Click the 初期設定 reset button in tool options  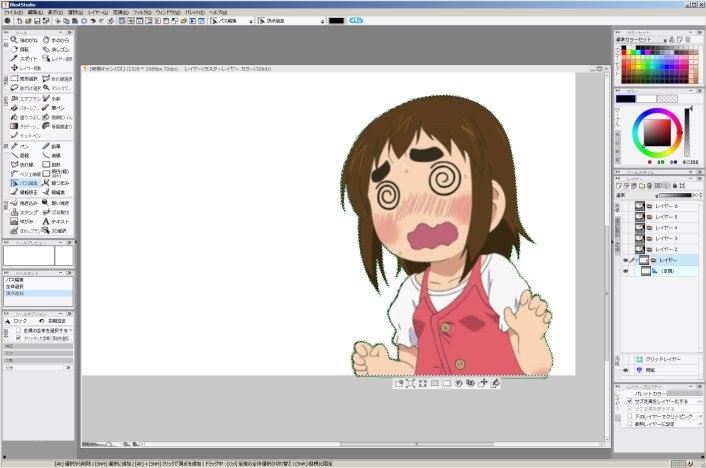coord(53,321)
